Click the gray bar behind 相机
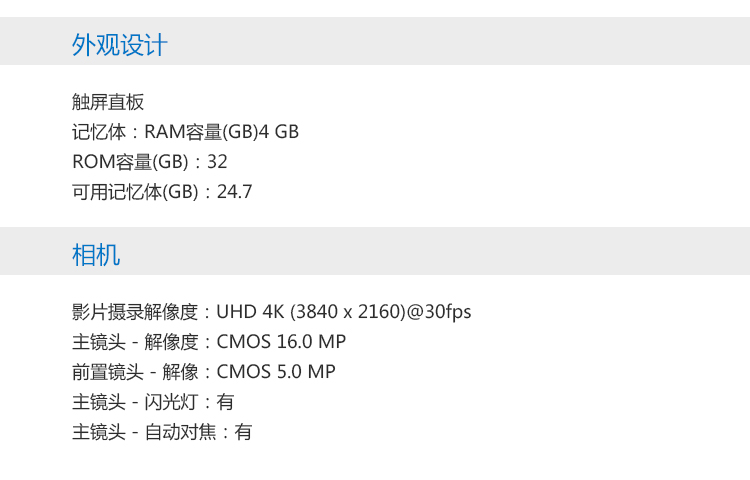 tap(375, 251)
